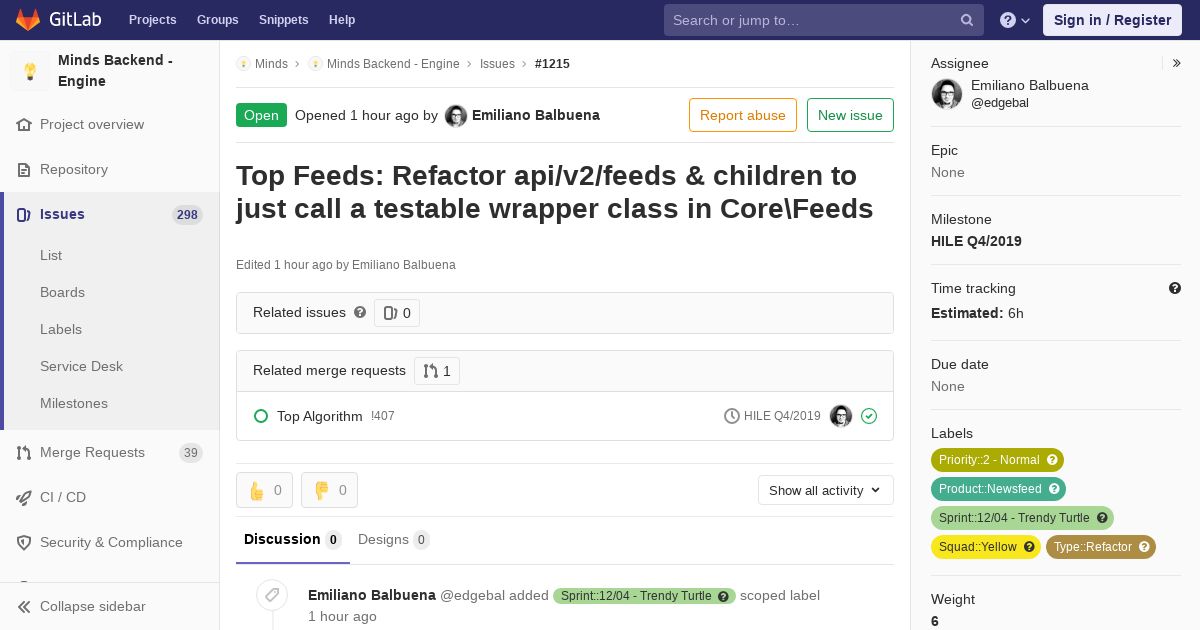Click help icon on sidebar Sprint::12/04 label
1200x630 pixels.
coord(1102,518)
